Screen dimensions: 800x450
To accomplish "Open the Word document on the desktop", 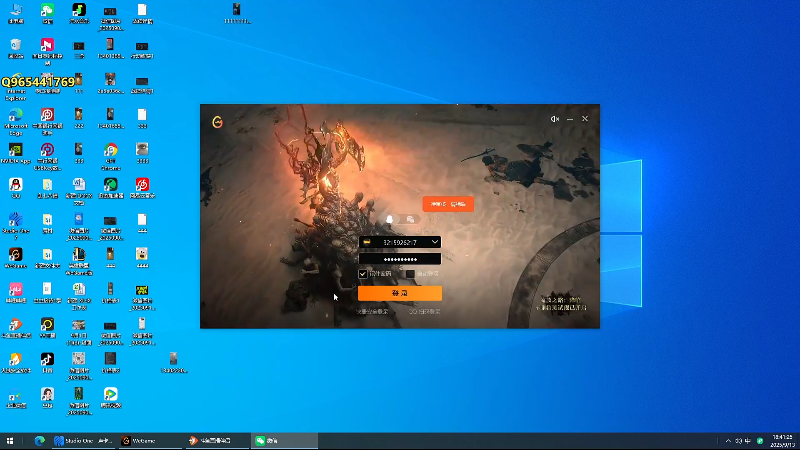I will pos(79,191).
